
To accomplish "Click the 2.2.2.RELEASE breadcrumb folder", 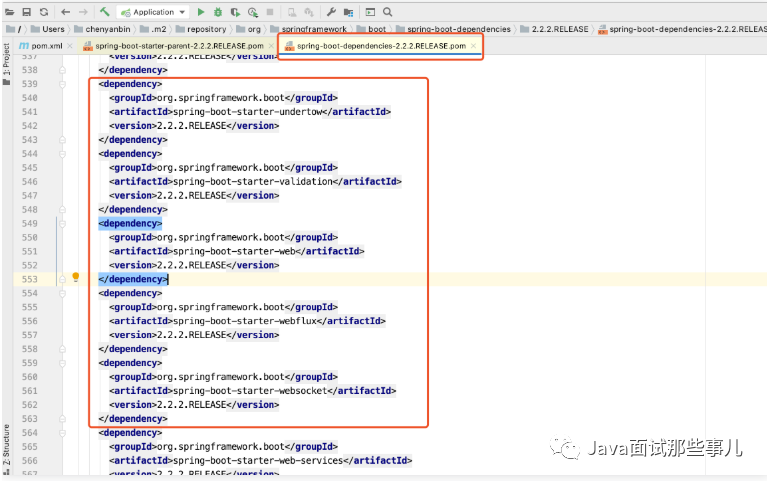I will (x=554, y=29).
